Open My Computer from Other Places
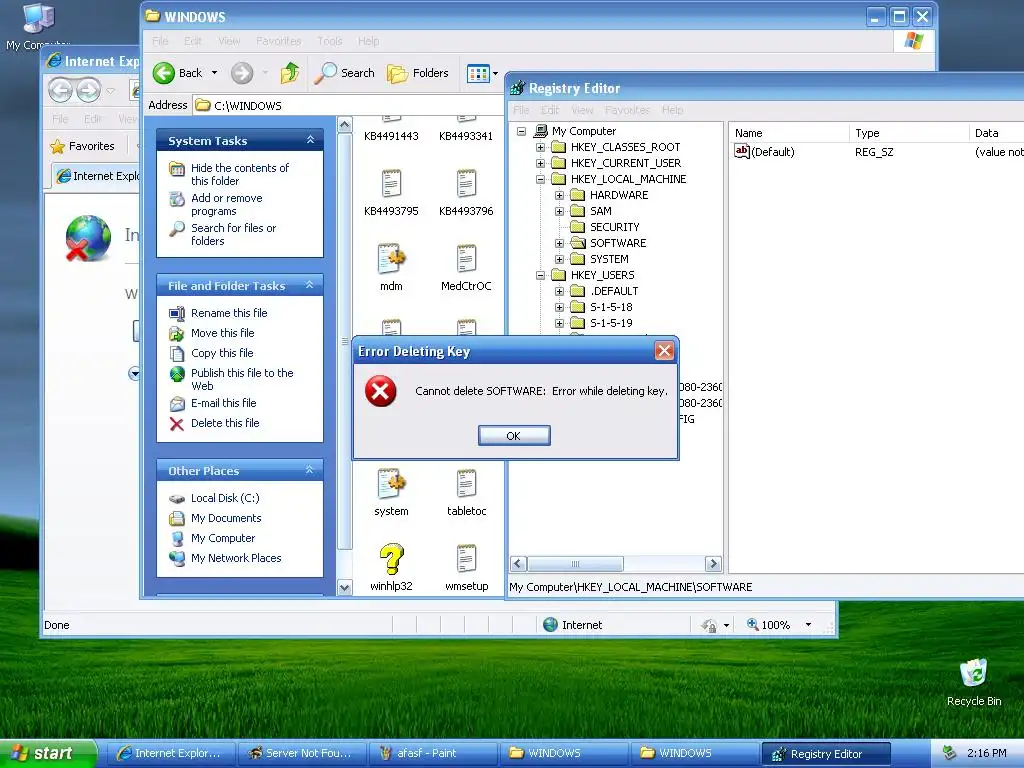Viewport: 1024px width, 768px height. pyautogui.click(x=223, y=538)
